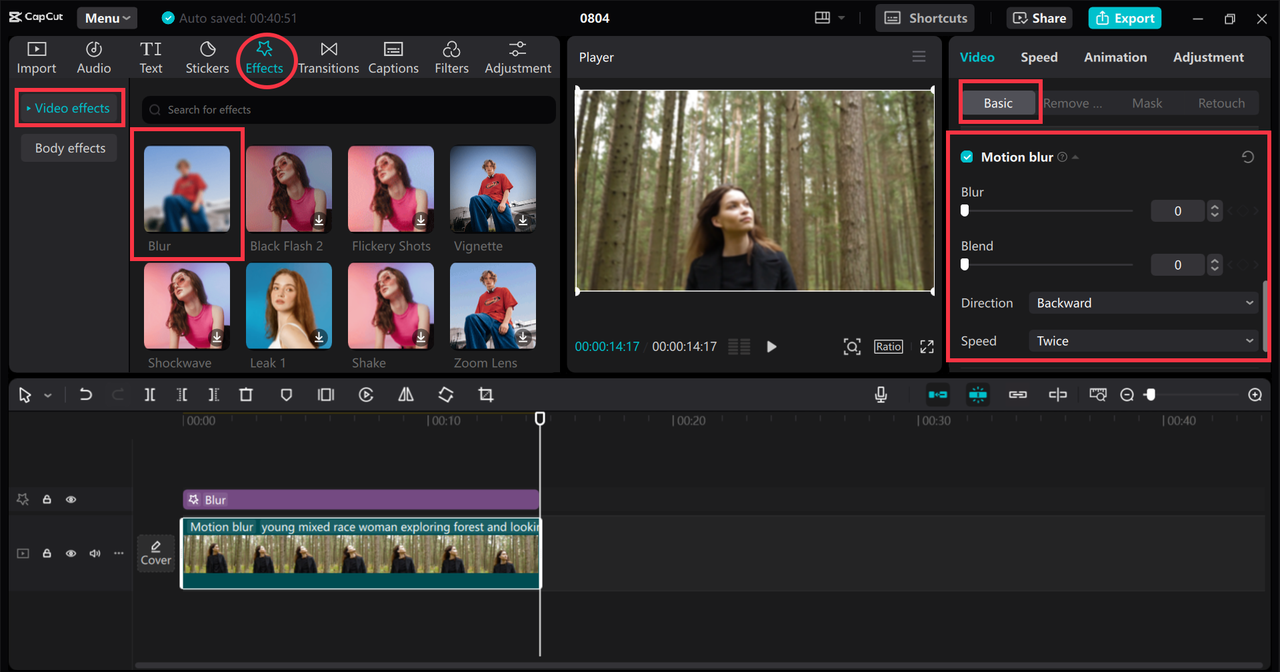This screenshot has width=1280, height=672.
Task: Mute the main video track audio
Action: [x=95, y=553]
